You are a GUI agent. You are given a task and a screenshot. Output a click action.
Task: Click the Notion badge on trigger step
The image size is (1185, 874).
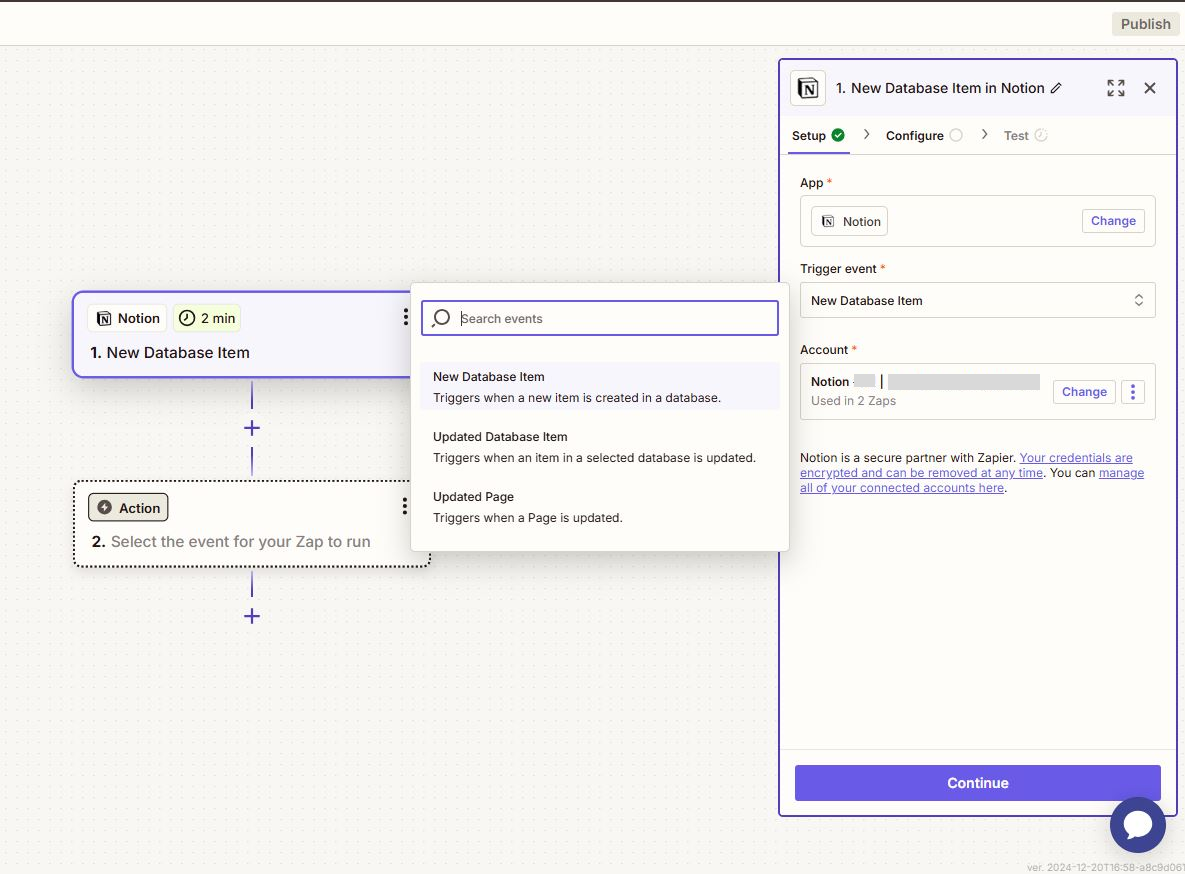click(x=128, y=318)
